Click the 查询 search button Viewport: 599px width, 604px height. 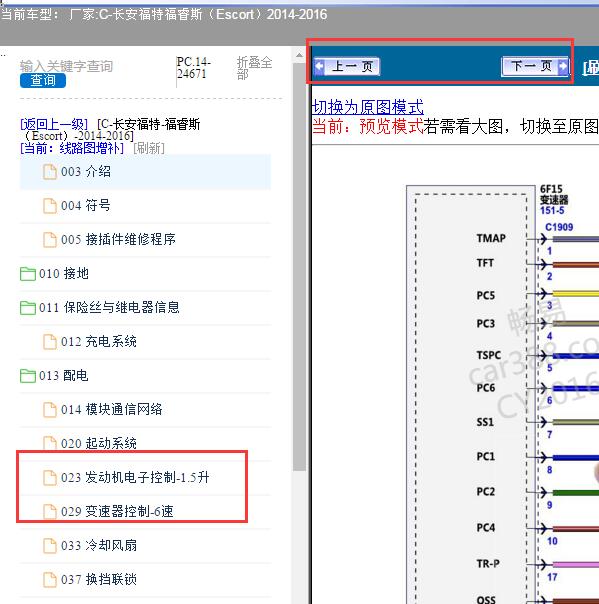(43, 81)
